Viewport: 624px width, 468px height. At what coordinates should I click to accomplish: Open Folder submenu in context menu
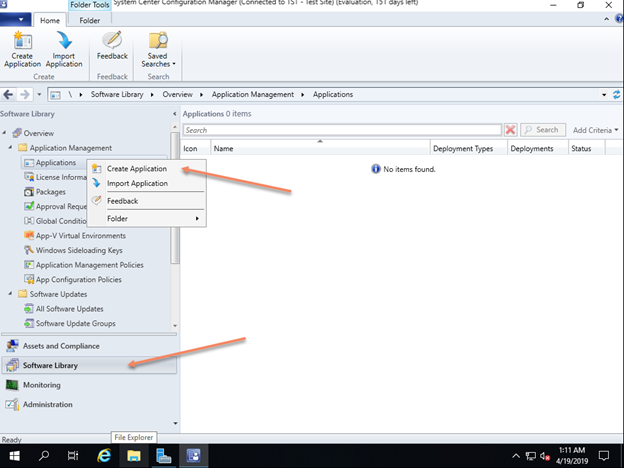pyautogui.click(x=146, y=218)
